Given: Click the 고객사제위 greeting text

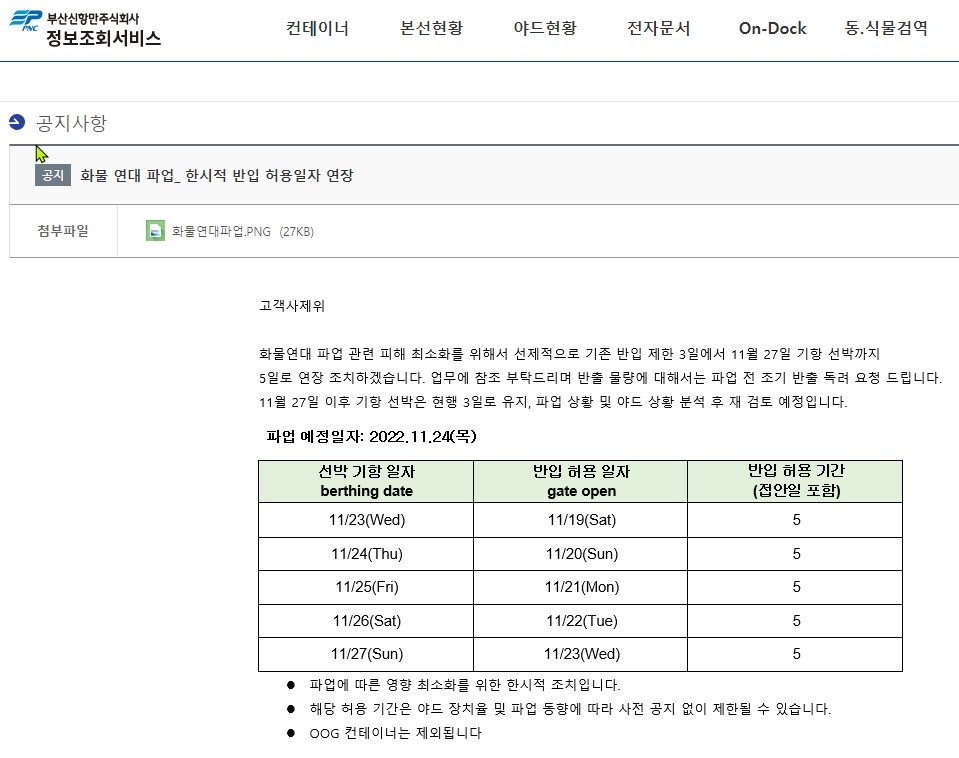Looking at the screenshot, I should pos(292,305).
